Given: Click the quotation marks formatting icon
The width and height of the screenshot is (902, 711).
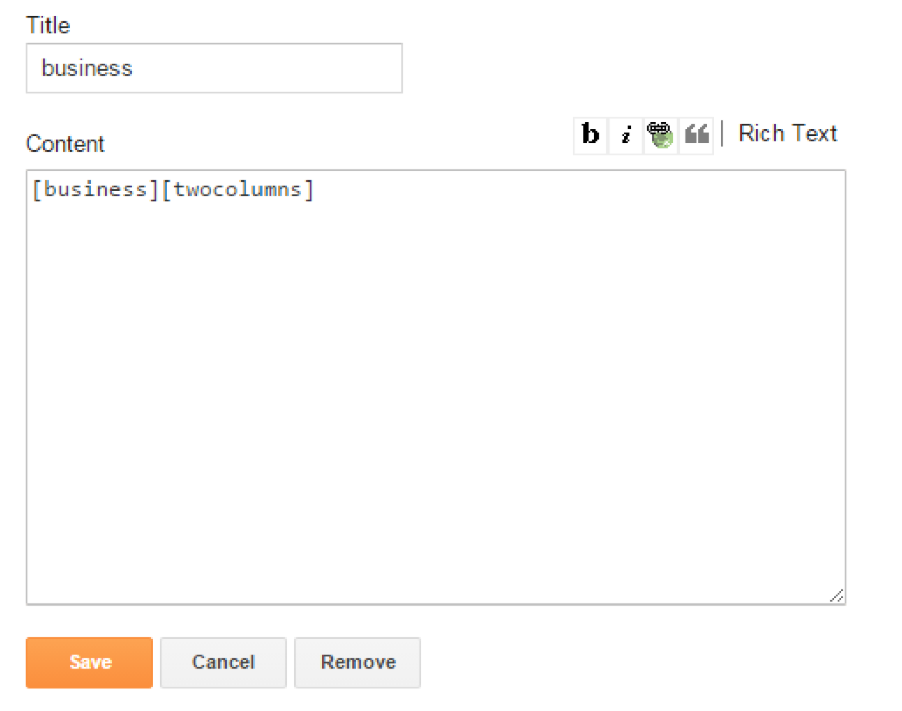Looking at the screenshot, I should (696, 134).
